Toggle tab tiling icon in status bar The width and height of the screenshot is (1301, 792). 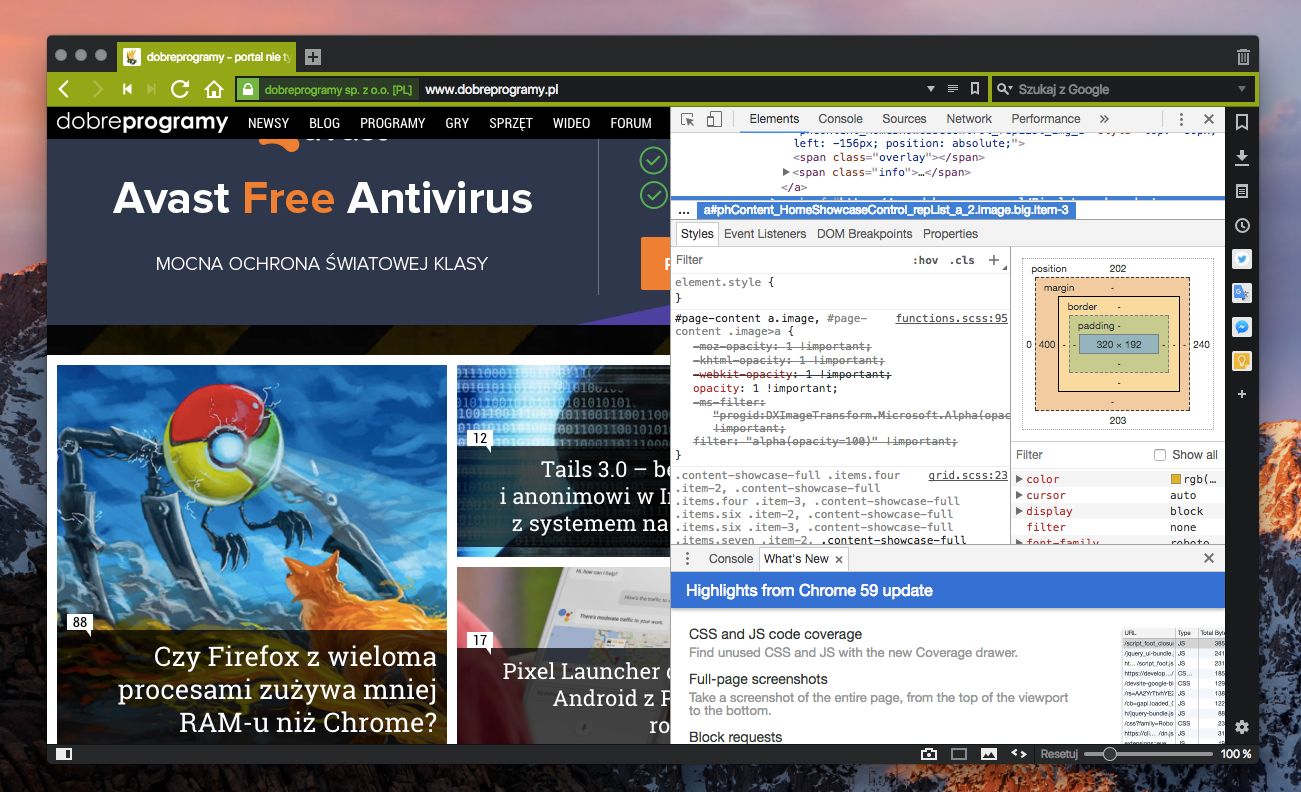pos(959,754)
